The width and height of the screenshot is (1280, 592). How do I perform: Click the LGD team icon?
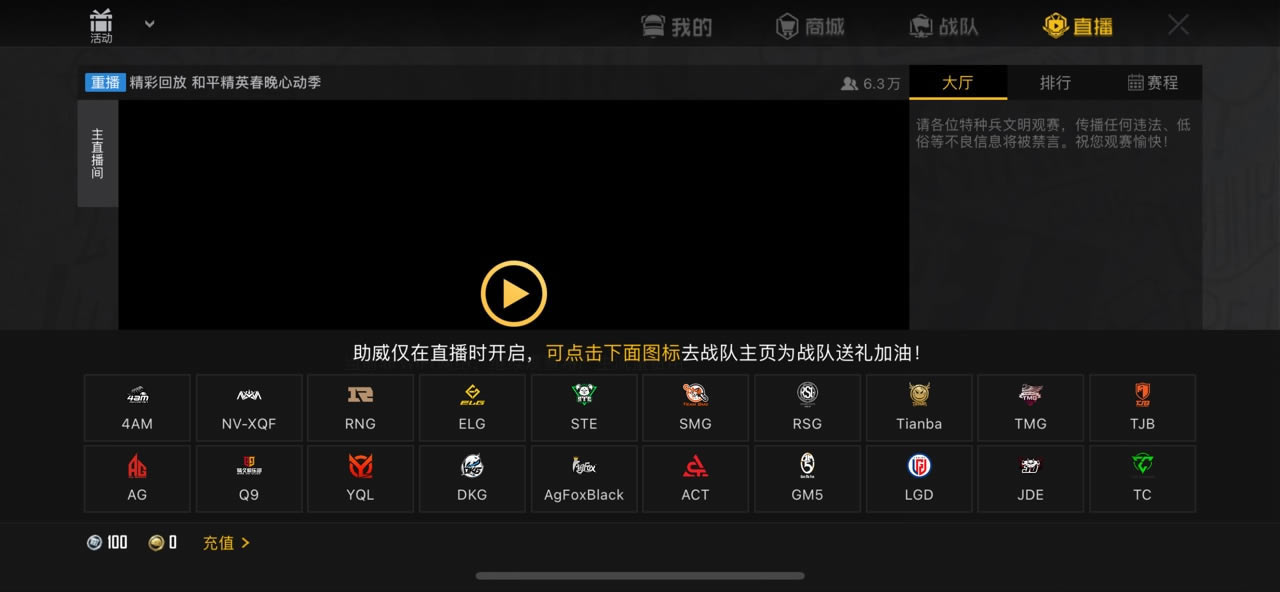point(918,478)
